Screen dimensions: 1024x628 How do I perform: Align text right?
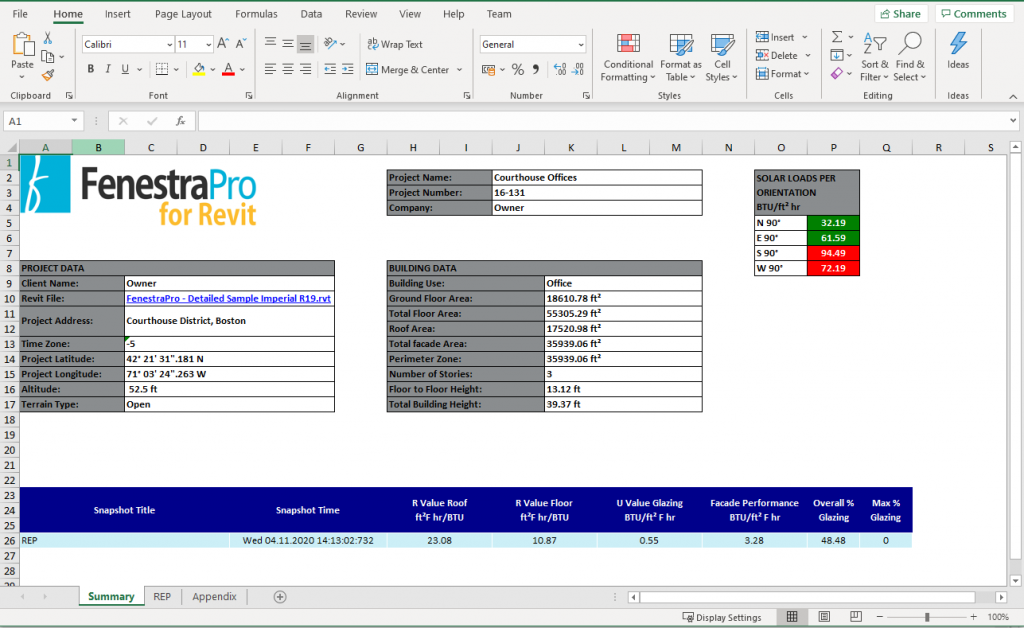point(305,69)
